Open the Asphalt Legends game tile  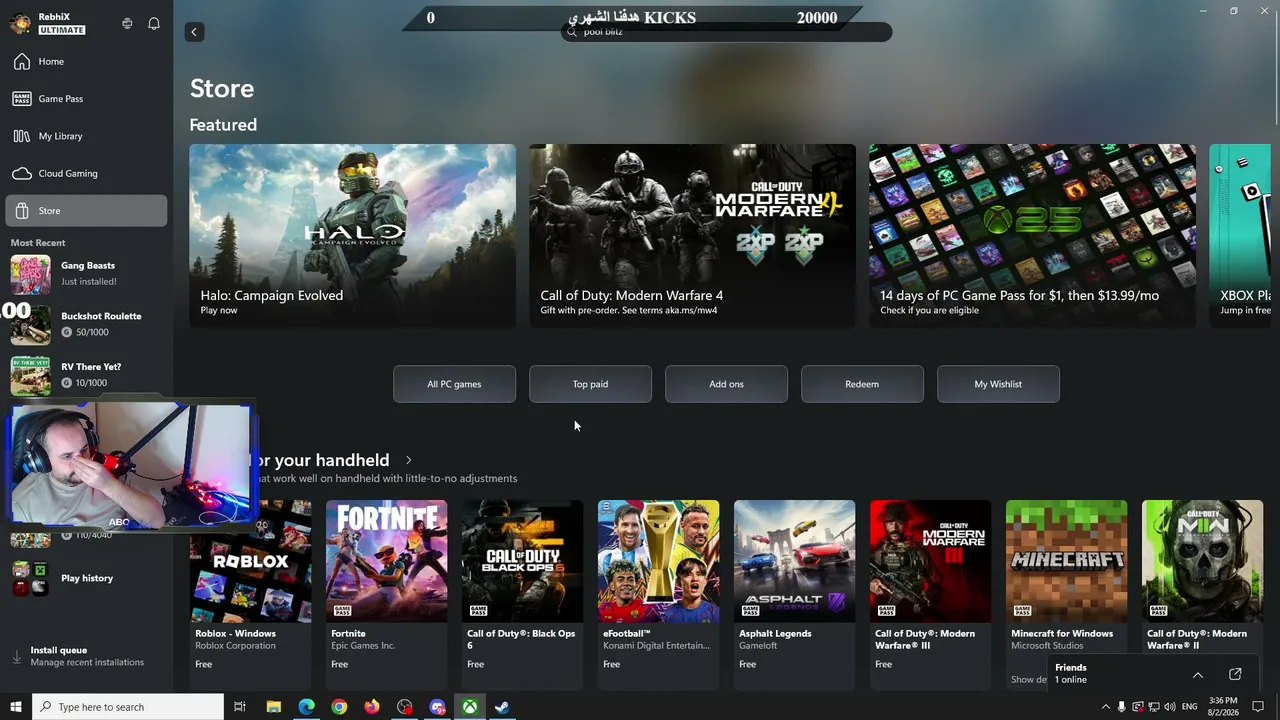click(x=794, y=594)
